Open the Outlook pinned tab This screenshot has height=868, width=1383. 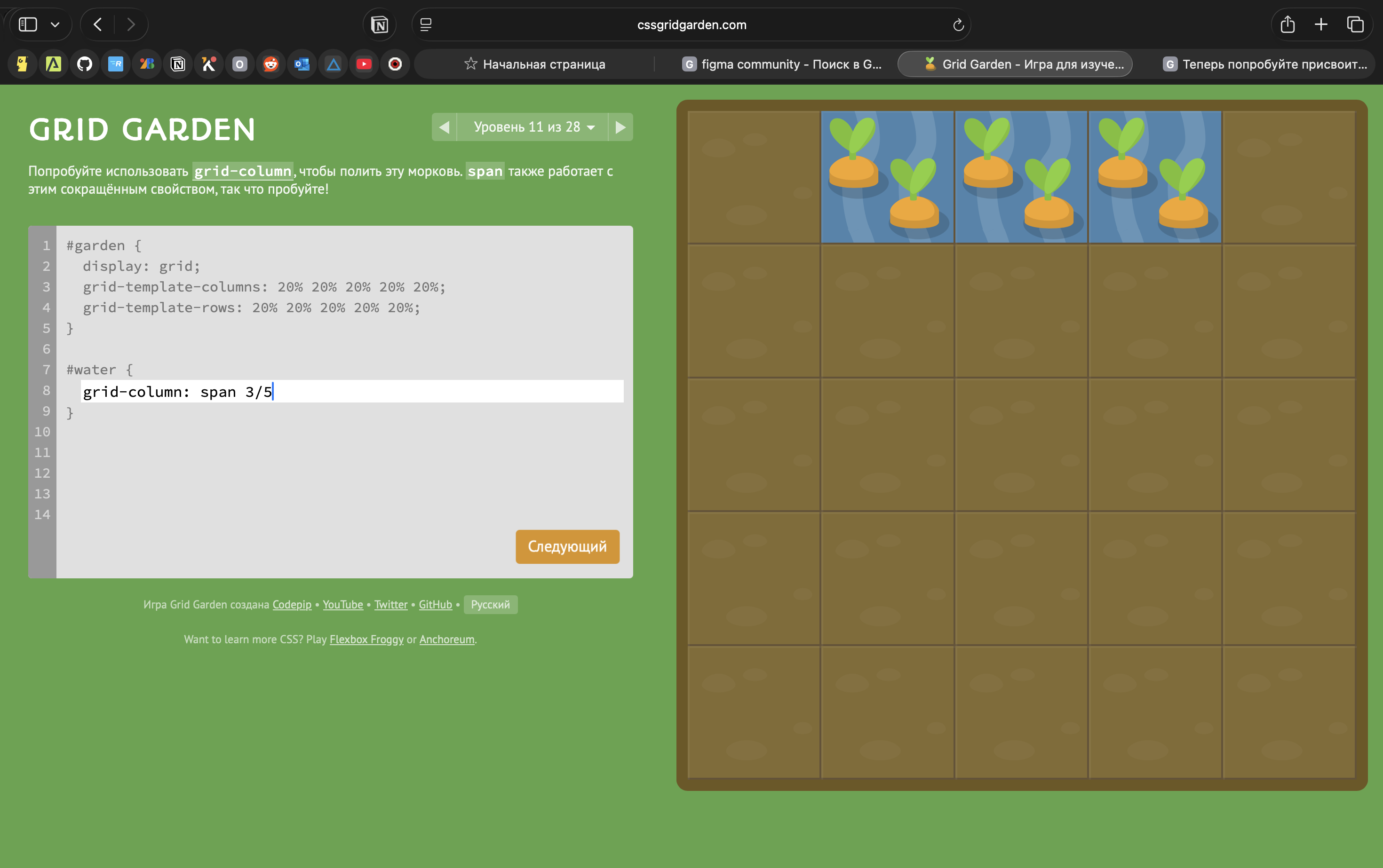tap(302, 64)
